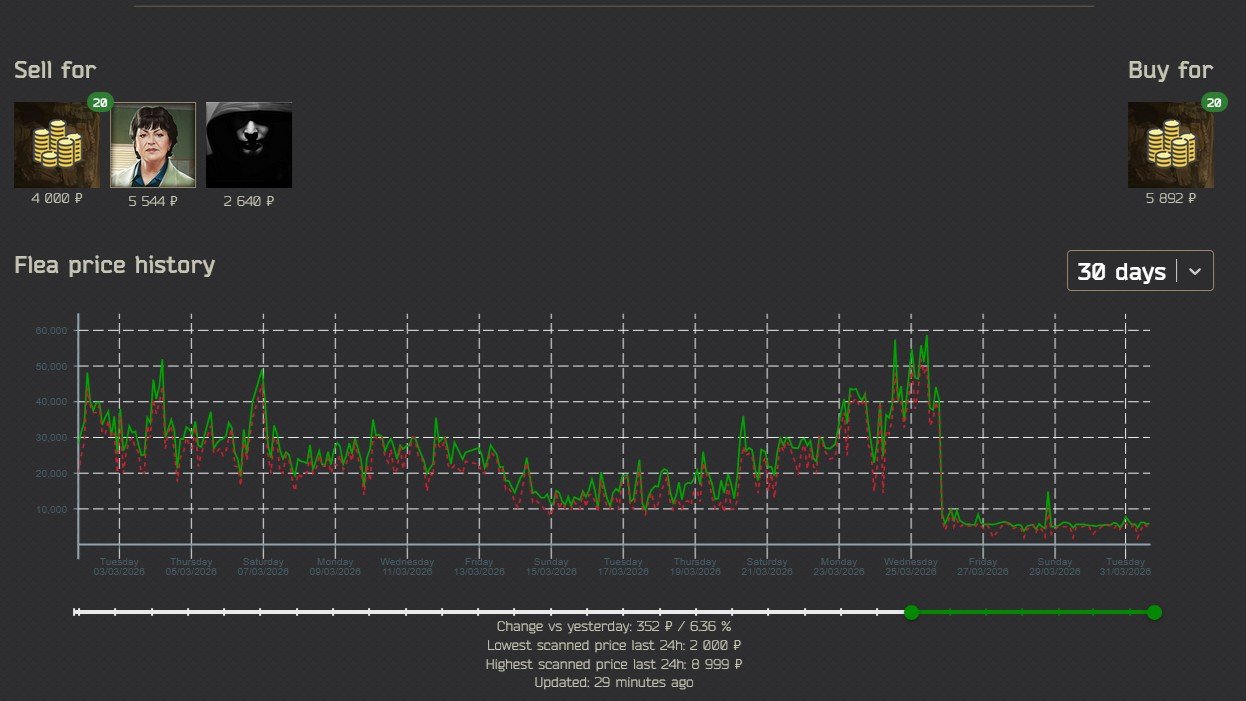Click the chevron arrow beside 30 days
1246x701 pixels.
(x=1195, y=271)
